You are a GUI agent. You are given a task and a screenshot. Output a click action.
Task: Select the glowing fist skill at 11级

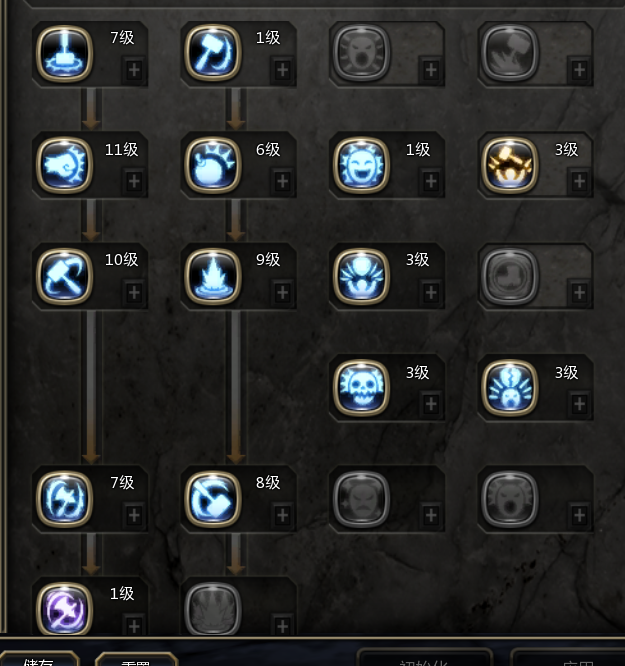click(65, 165)
